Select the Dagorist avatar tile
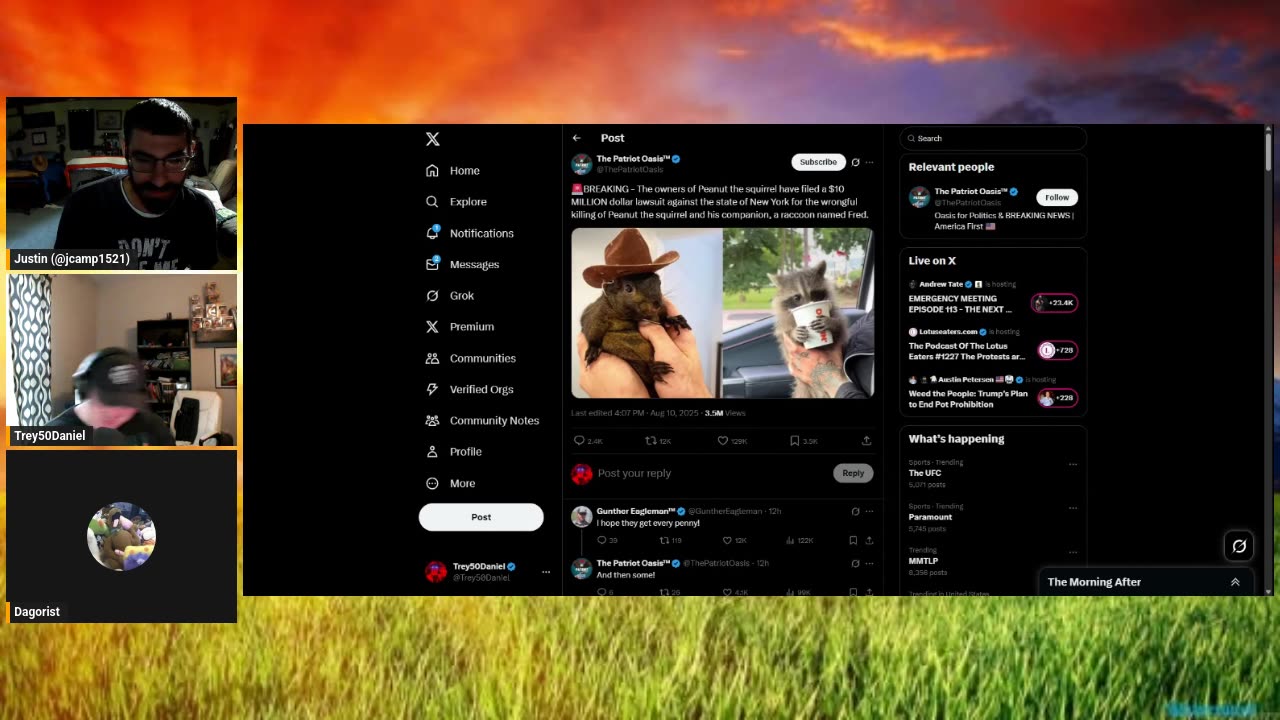Viewport: 1280px width, 720px height. [x=122, y=536]
